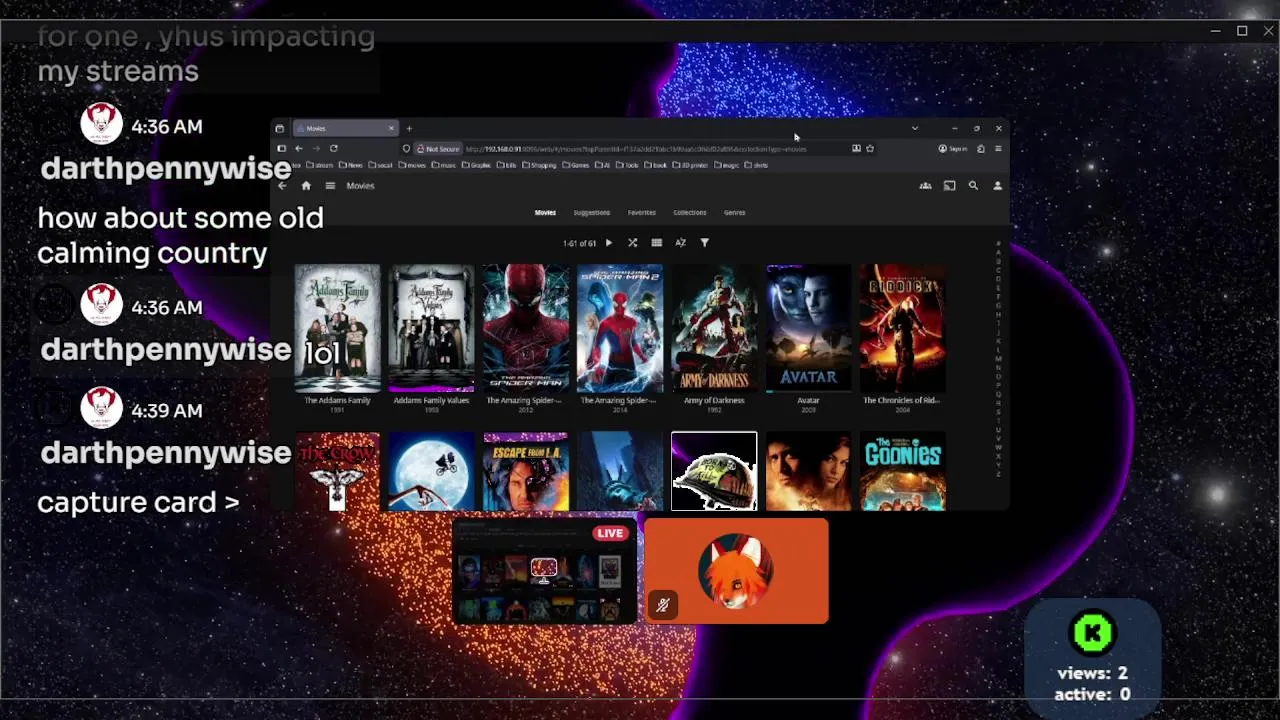Open the 3D printer bookmarks folder
This screenshot has height=720, width=1280.
(x=691, y=165)
